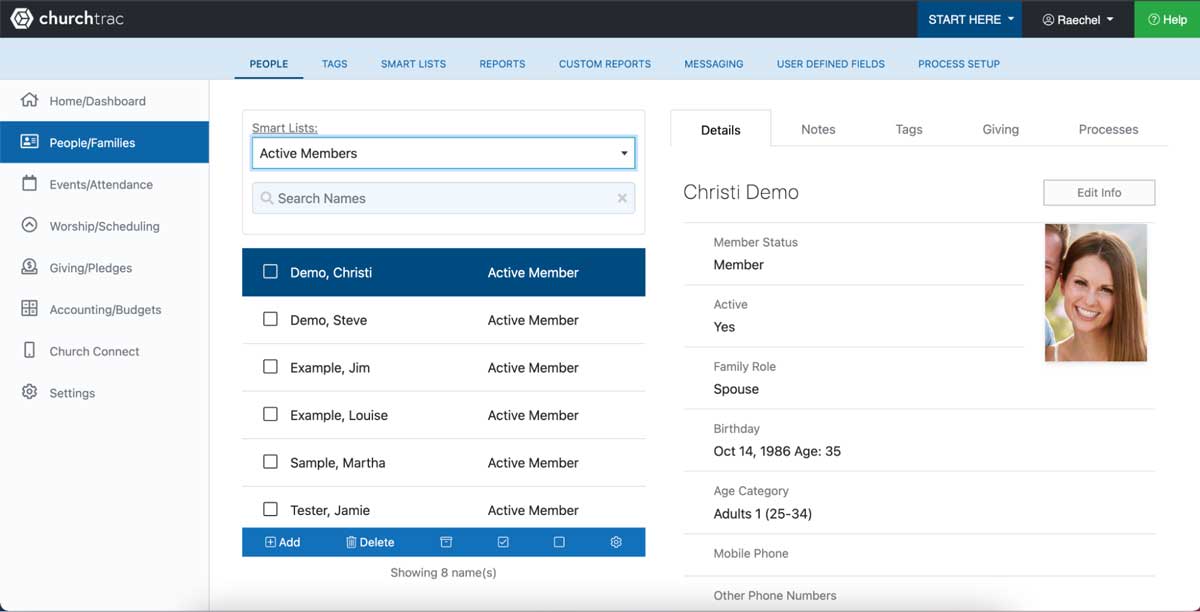This screenshot has height=612, width=1200.
Task: Open list options with the gear icon
Action: [616, 541]
